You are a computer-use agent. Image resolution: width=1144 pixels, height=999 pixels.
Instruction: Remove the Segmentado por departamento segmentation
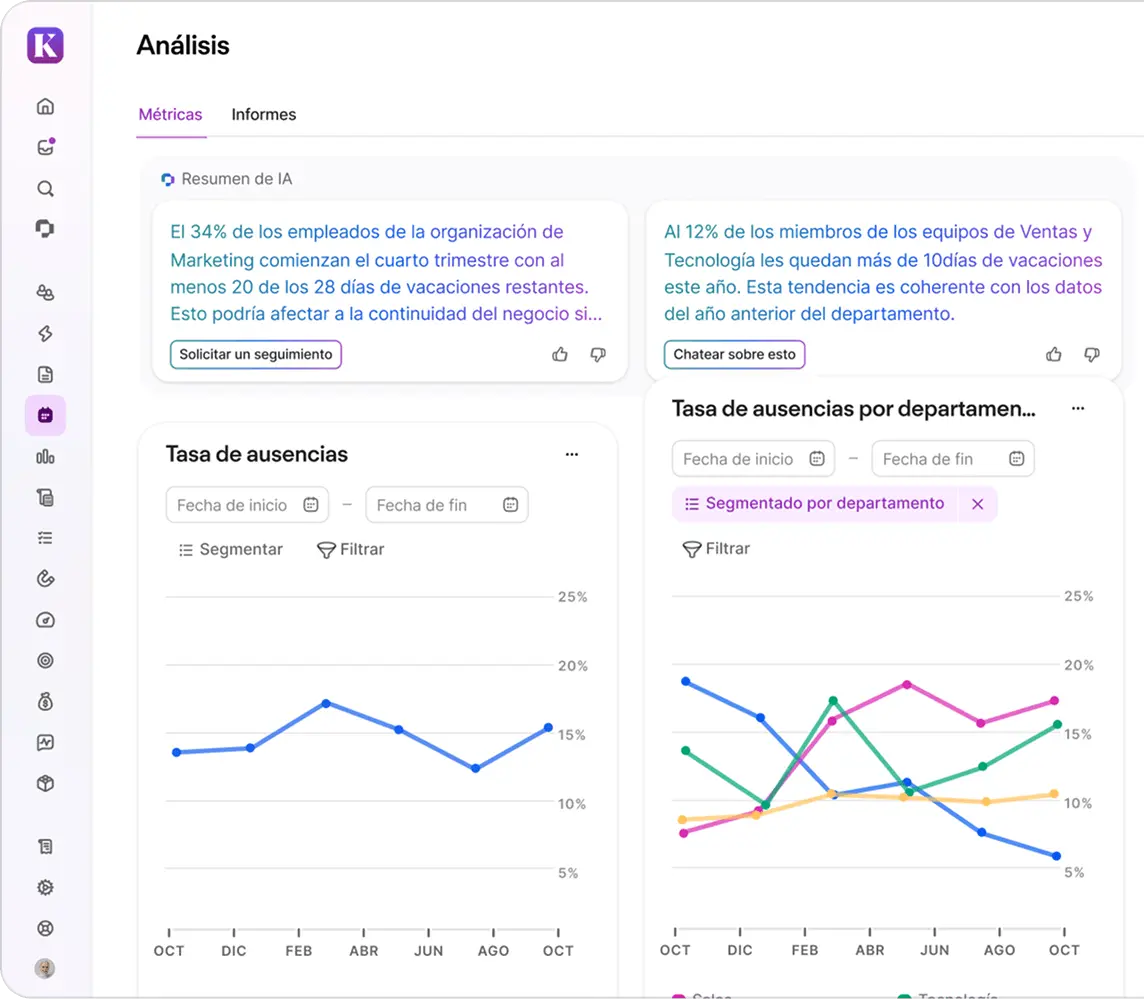point(978,504)
